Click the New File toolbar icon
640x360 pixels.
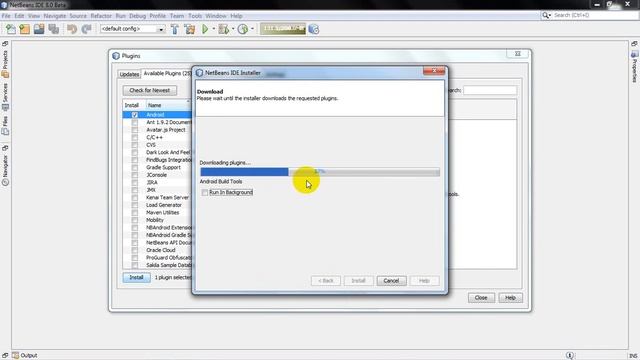pos(11,29)
